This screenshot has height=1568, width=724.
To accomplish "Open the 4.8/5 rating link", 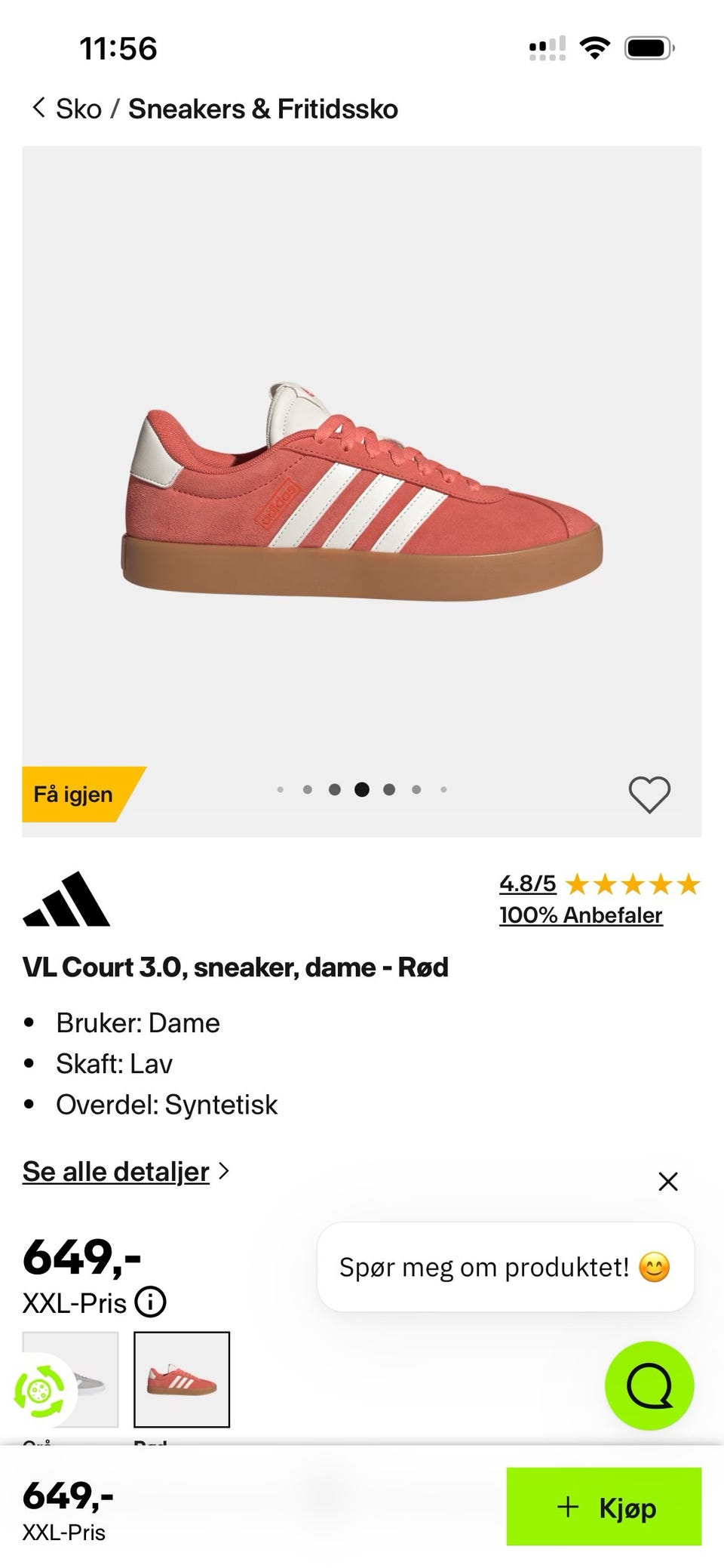I will coord(528,883).
